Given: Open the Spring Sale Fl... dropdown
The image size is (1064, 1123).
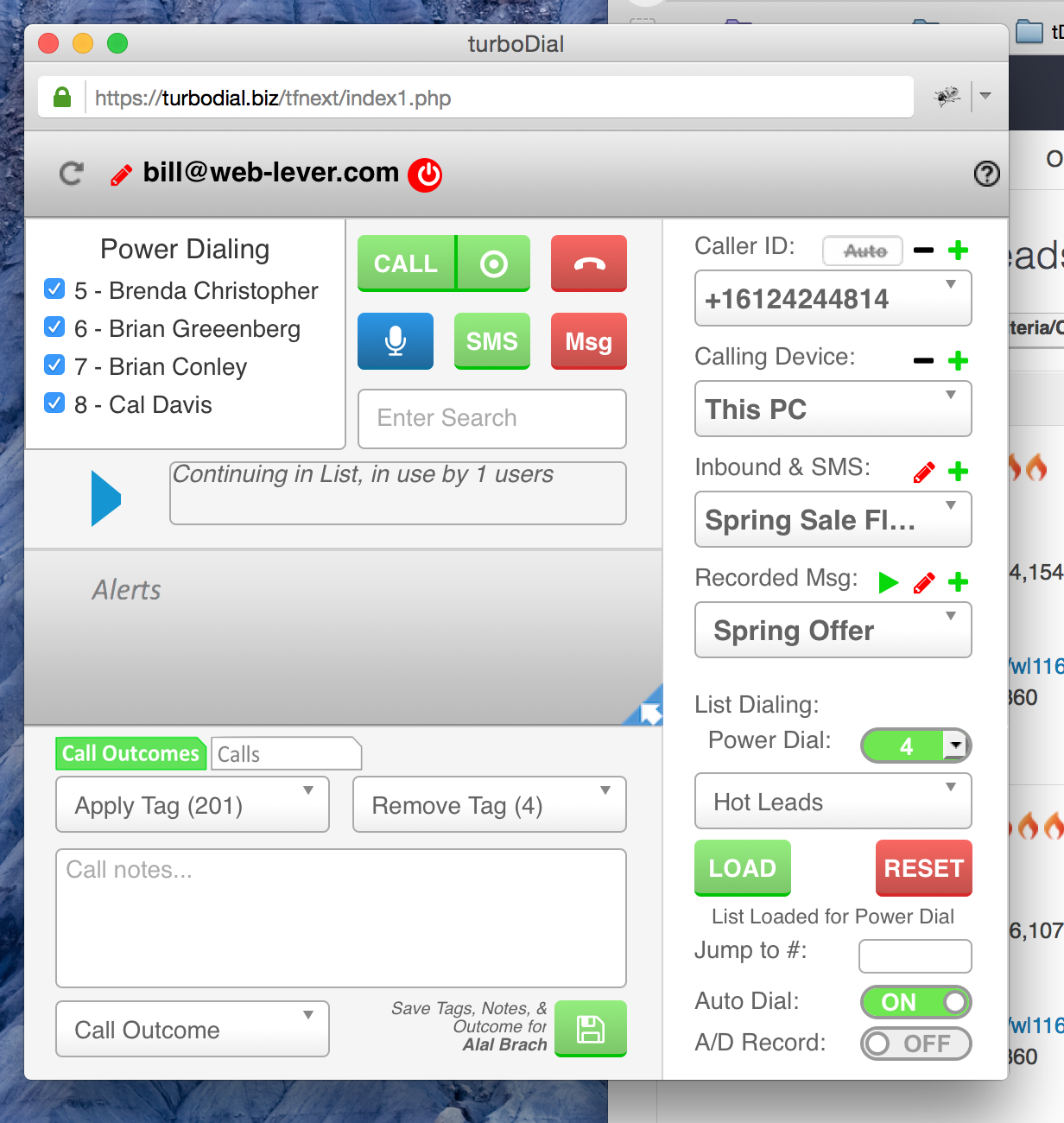Looking at the screenshot, I should click(x=833, y=520).
